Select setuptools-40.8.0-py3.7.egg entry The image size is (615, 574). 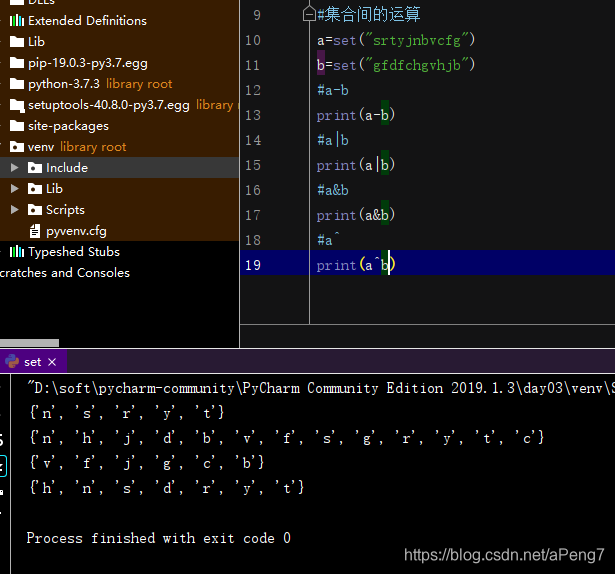[109, 105]
